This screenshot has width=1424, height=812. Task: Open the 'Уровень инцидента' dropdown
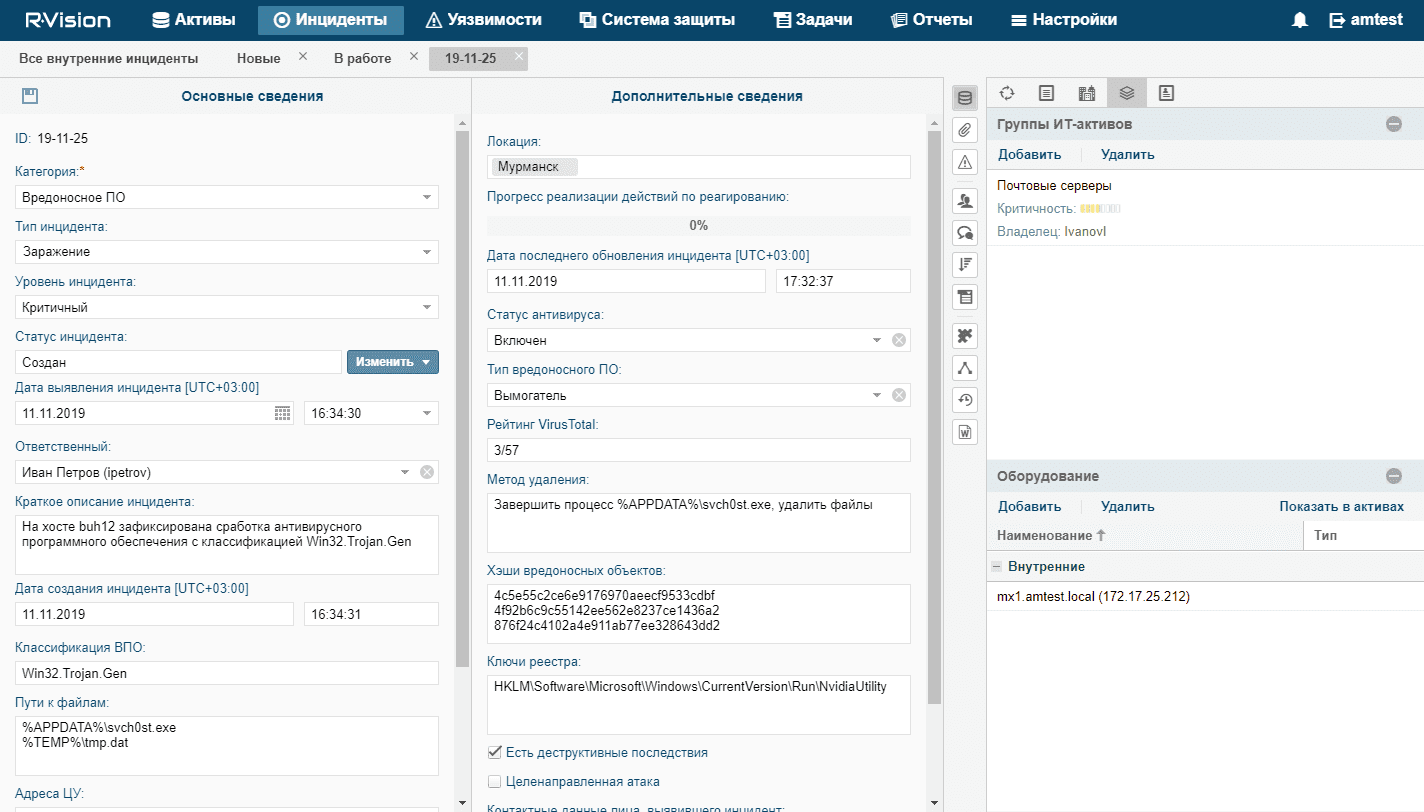[427, 307]
